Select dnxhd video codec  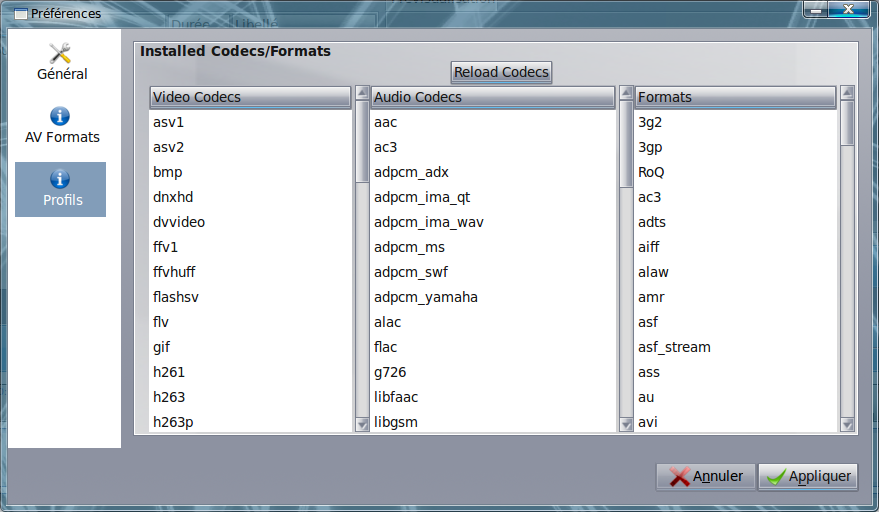click(x=250, y=197)
